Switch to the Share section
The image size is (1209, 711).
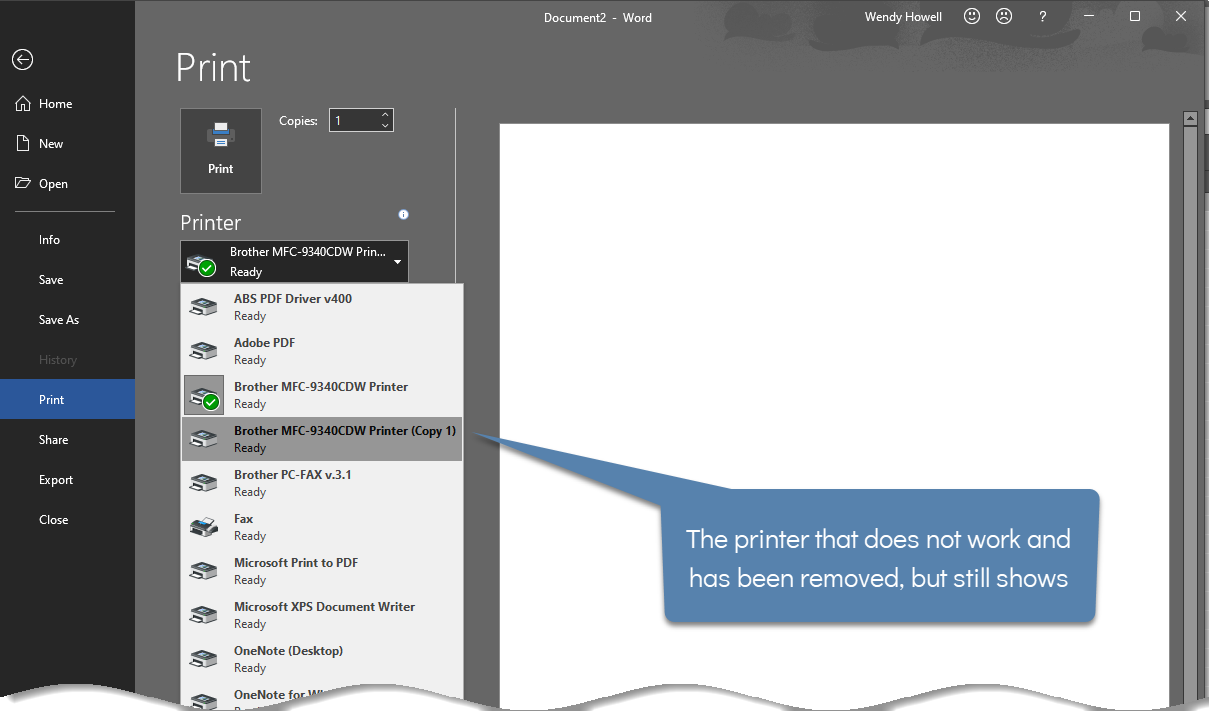(x=52, y=439)
